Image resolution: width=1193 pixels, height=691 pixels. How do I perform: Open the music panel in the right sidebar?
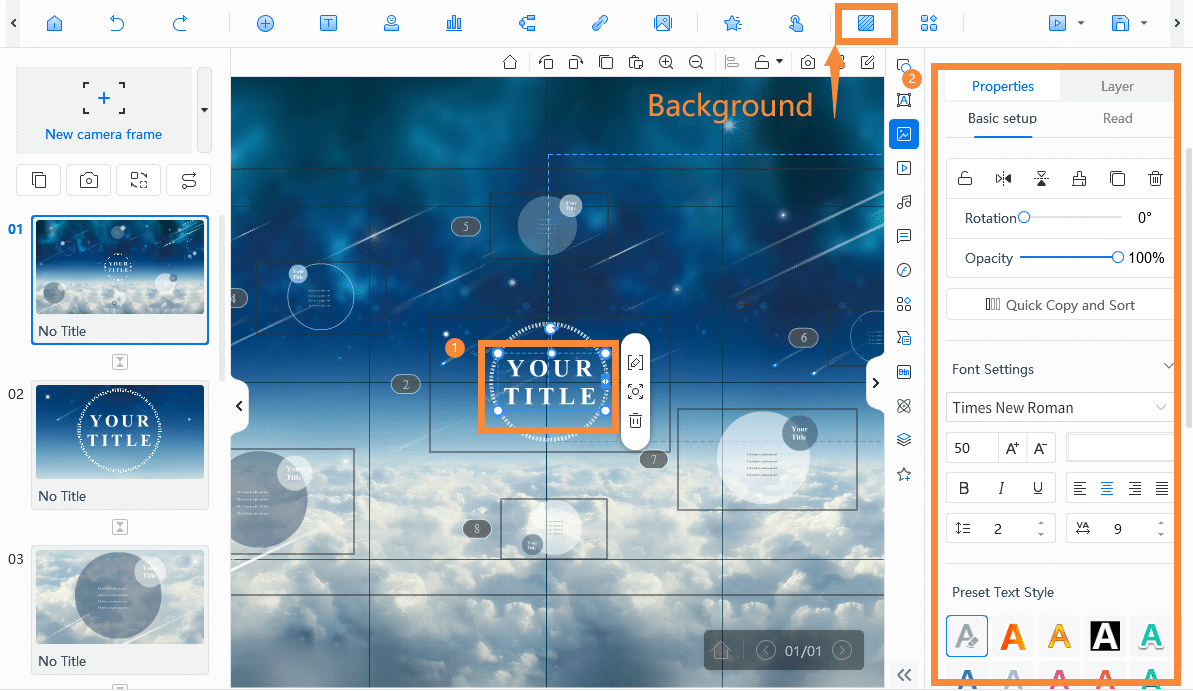[904, 202]
